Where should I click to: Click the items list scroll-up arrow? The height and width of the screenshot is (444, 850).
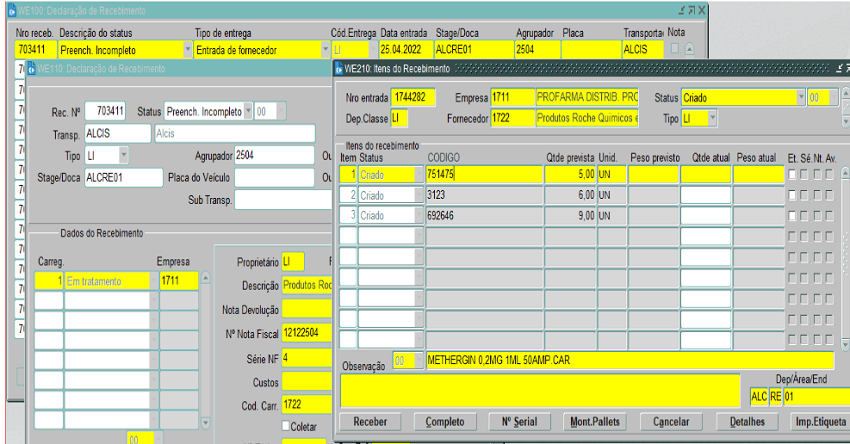(843, 174)
